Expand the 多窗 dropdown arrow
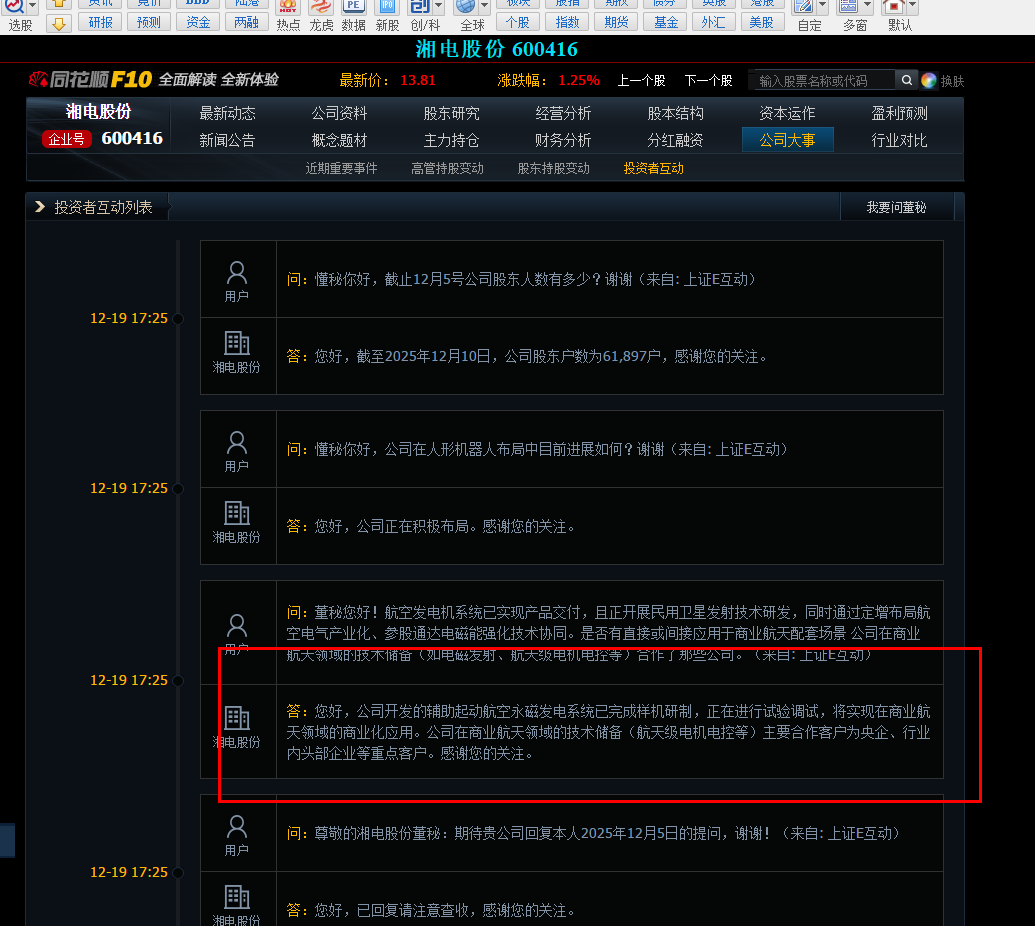The height and width of the screenshot is (926, 1035). (867, 7)
